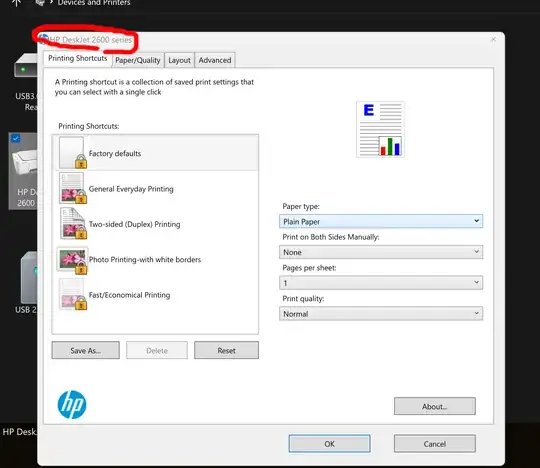Screen dimensions: 540x468
Task: Open the Paper/Quality tab
Action: pos(138,60)
